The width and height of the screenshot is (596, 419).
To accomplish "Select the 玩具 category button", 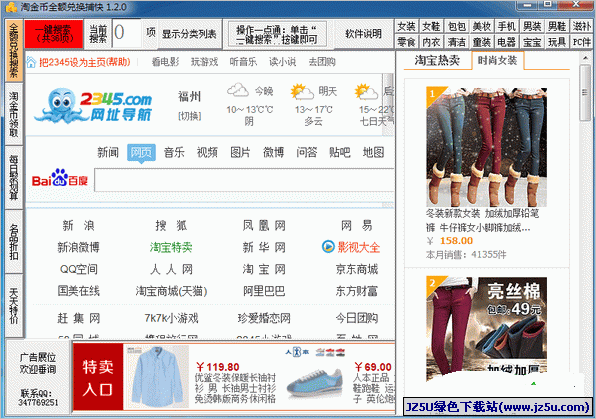I will click(x=557, y=42).
